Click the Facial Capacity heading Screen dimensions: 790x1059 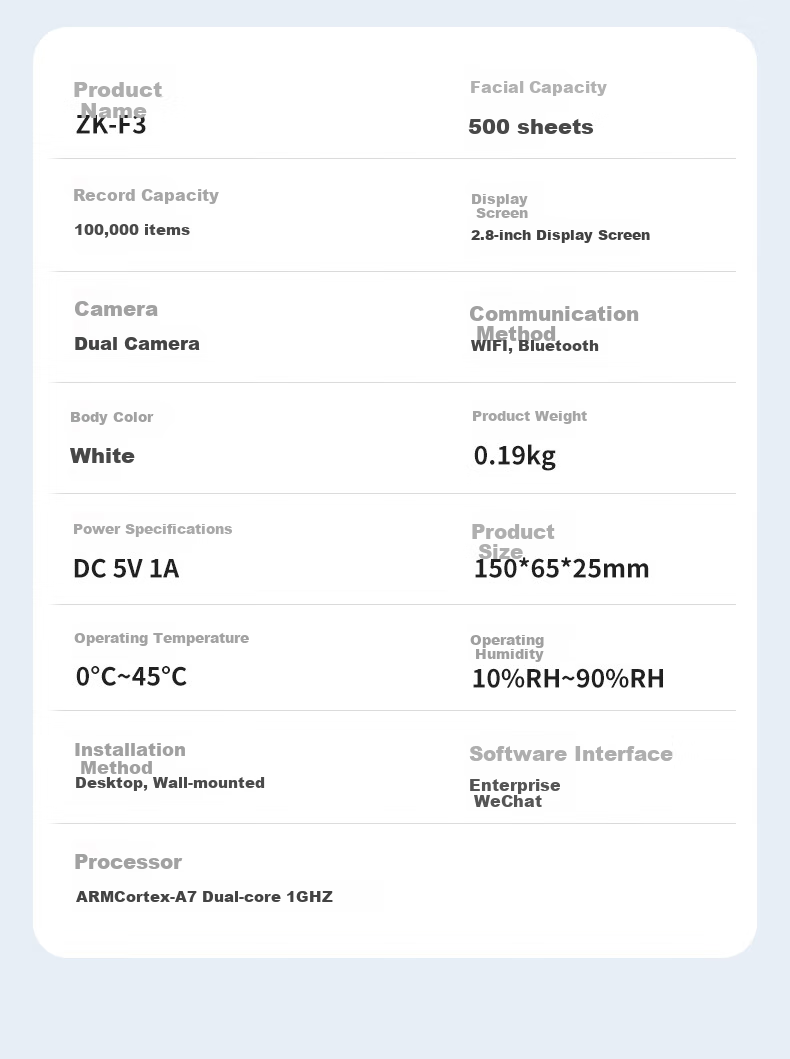click(x=538, y=88)
